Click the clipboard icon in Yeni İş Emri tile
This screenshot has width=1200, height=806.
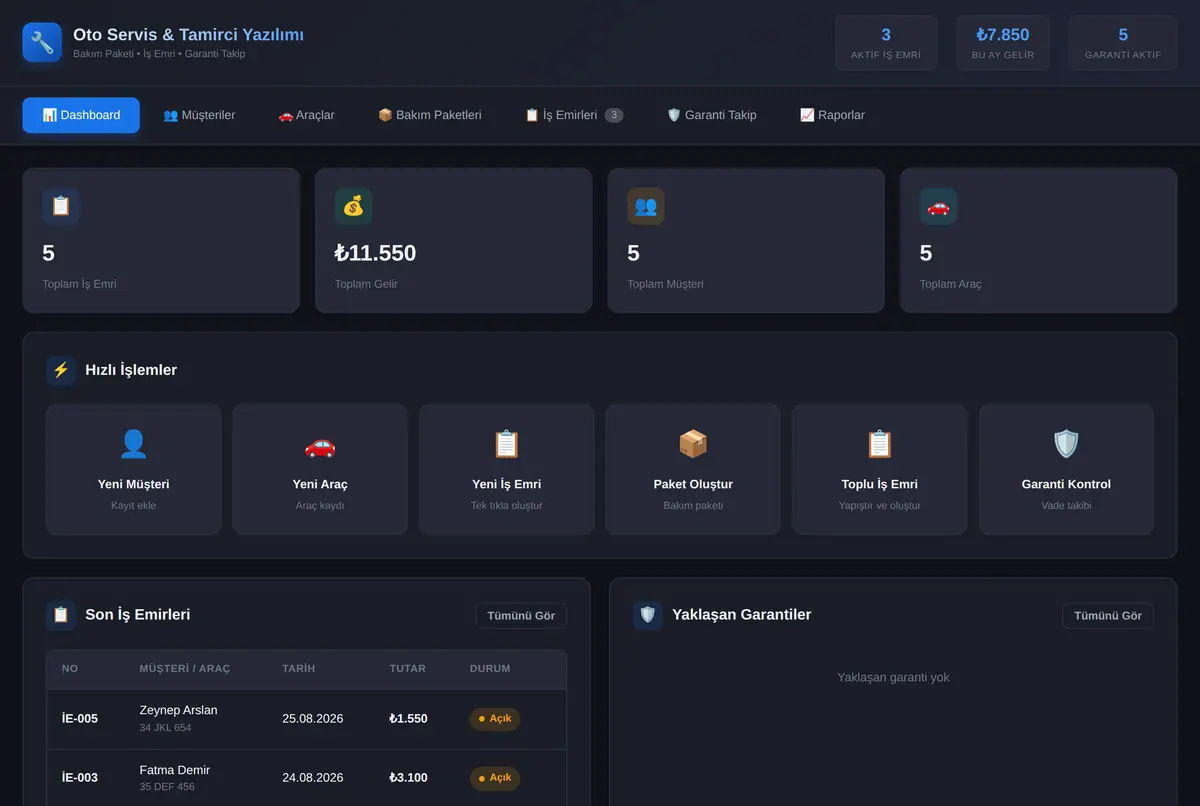(507, 444)
